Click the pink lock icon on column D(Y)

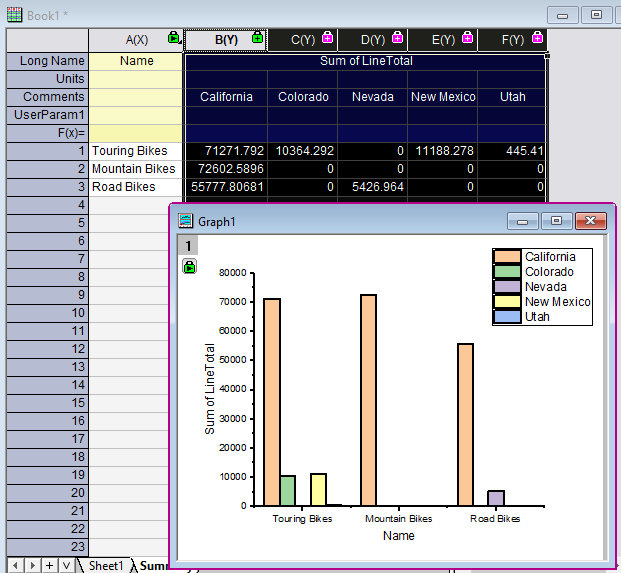click(x=397, y=39)
